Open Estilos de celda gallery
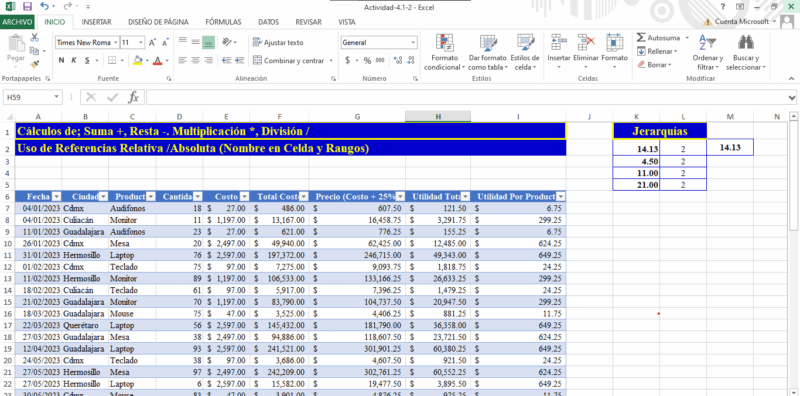The width and height of the screenshot is (800, 396). click(524, 53)
